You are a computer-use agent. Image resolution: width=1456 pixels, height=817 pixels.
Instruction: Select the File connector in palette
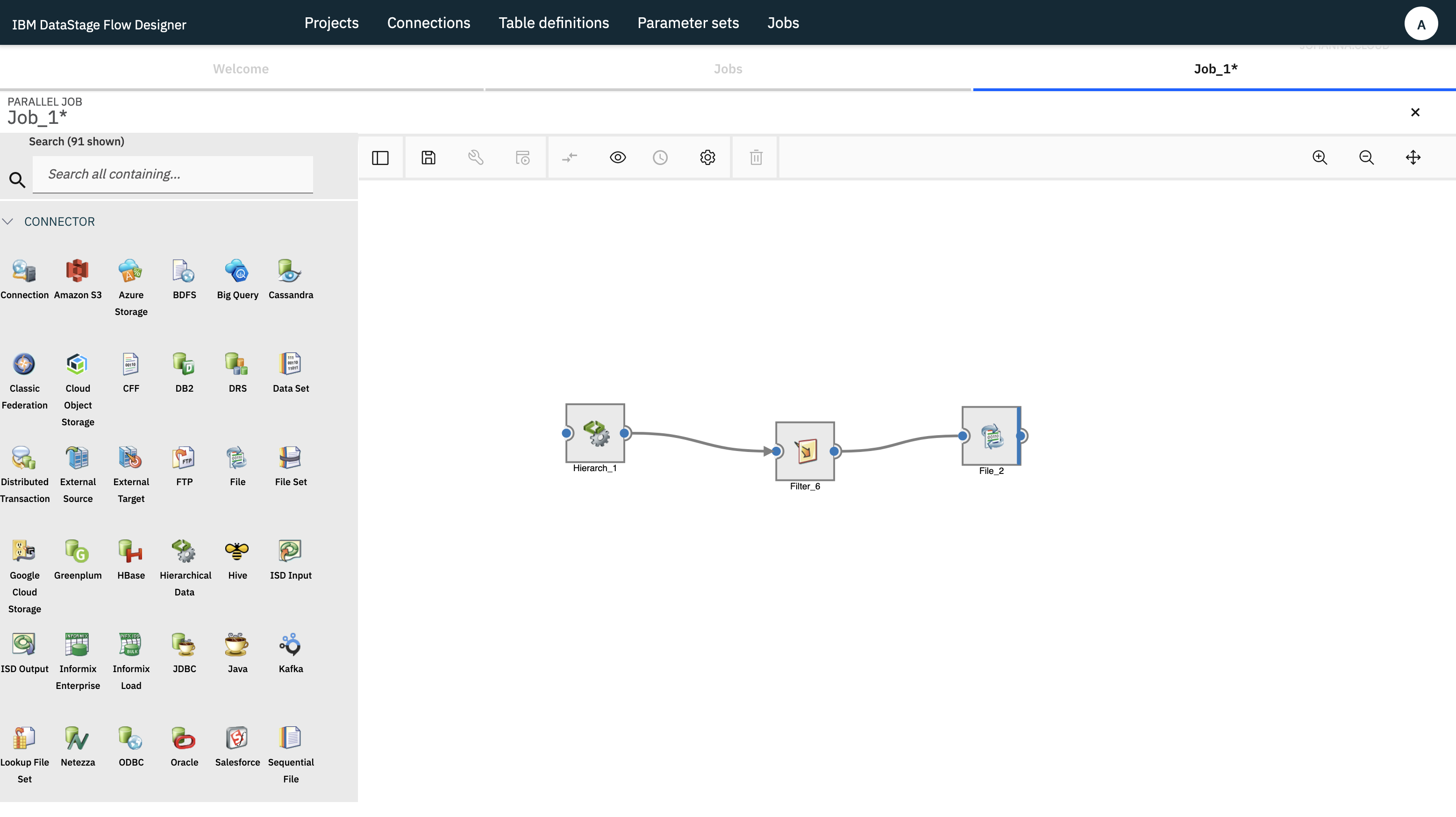[x=237, y=458]
